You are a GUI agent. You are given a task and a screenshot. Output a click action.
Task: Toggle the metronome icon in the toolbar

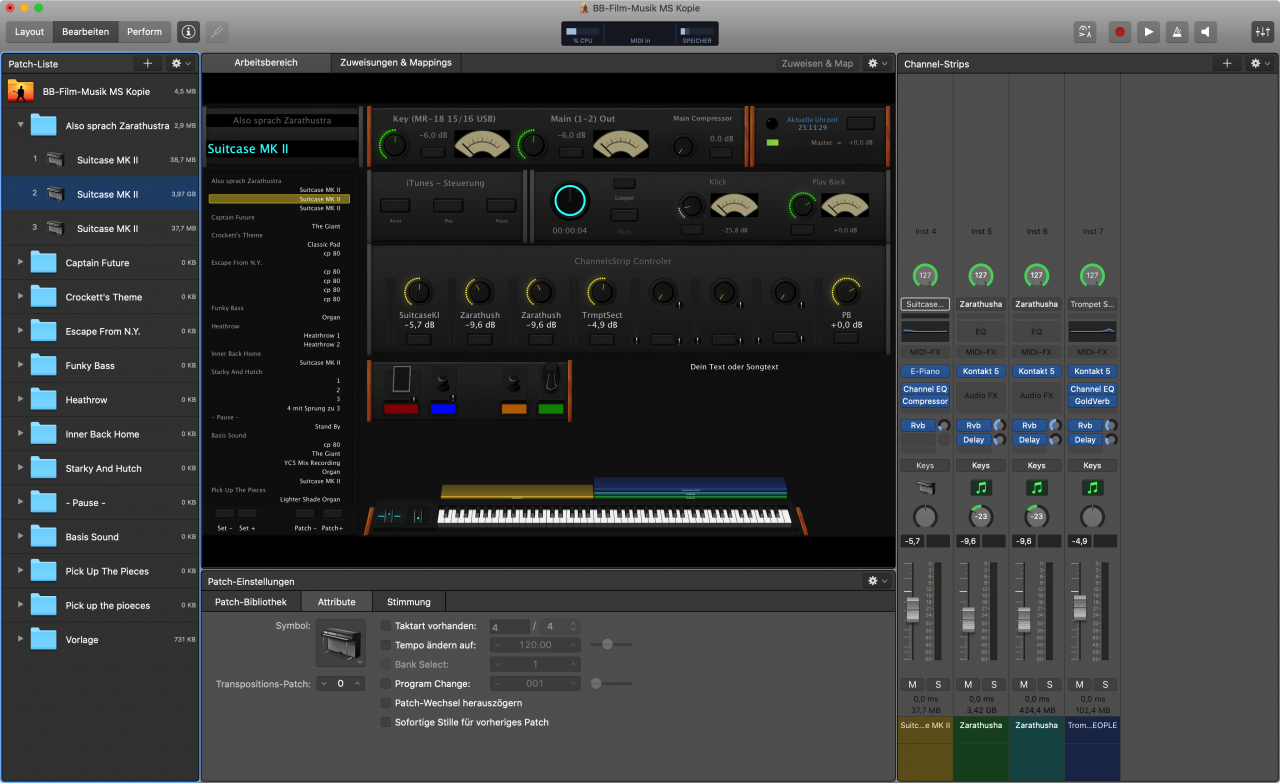[1178, 32]
